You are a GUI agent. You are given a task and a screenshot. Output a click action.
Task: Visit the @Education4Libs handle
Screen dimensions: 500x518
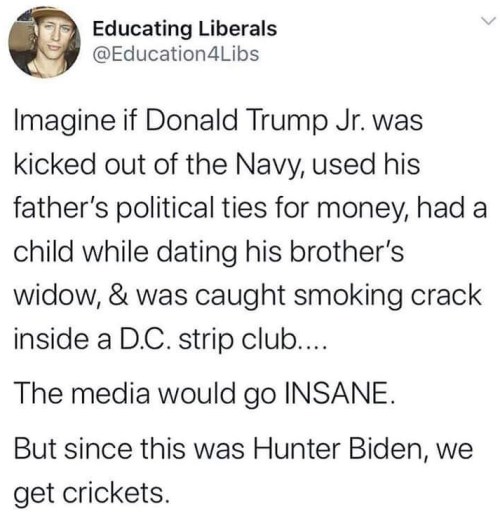176,54
